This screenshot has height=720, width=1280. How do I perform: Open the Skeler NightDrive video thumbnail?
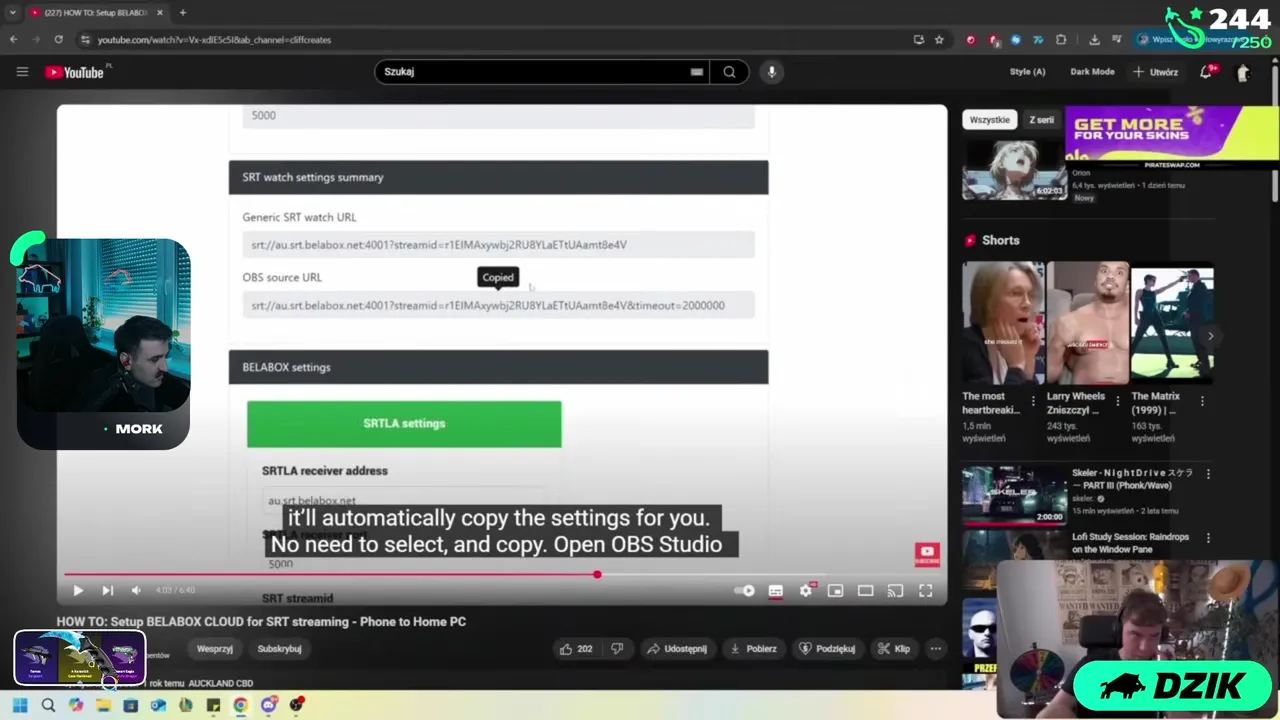(x=1013, y=496)
